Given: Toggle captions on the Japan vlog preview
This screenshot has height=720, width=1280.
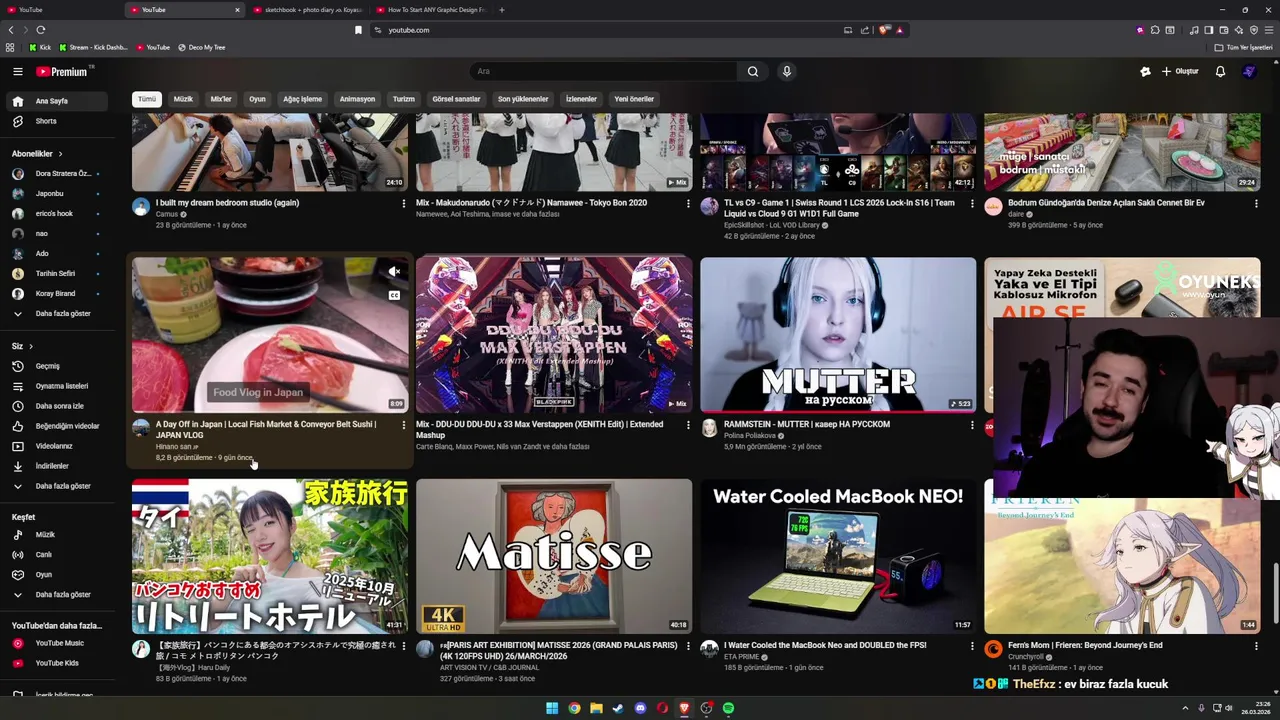Looking at the screenshot, I should click(x=394, y=296).
